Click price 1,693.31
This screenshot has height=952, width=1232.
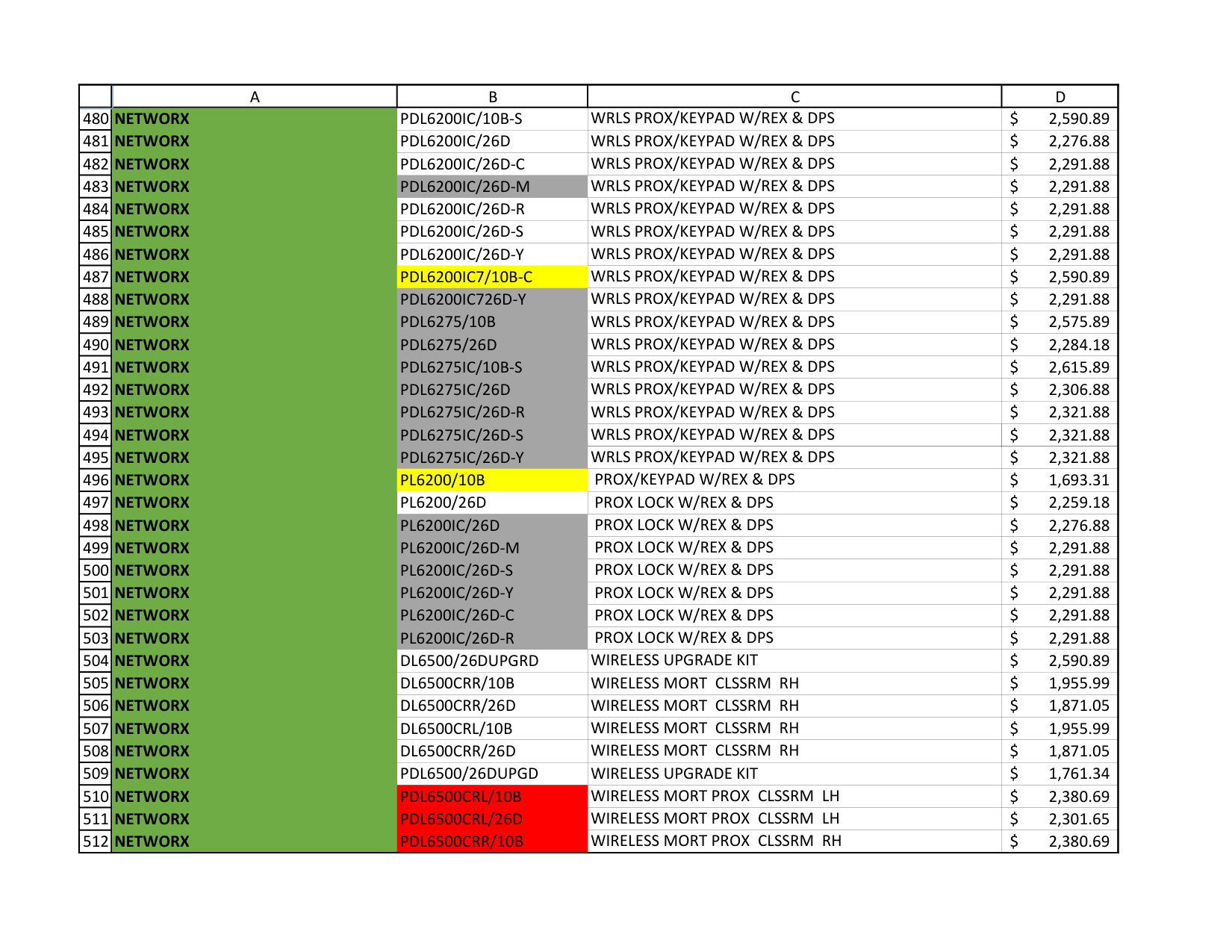[x=1060, y=480]
